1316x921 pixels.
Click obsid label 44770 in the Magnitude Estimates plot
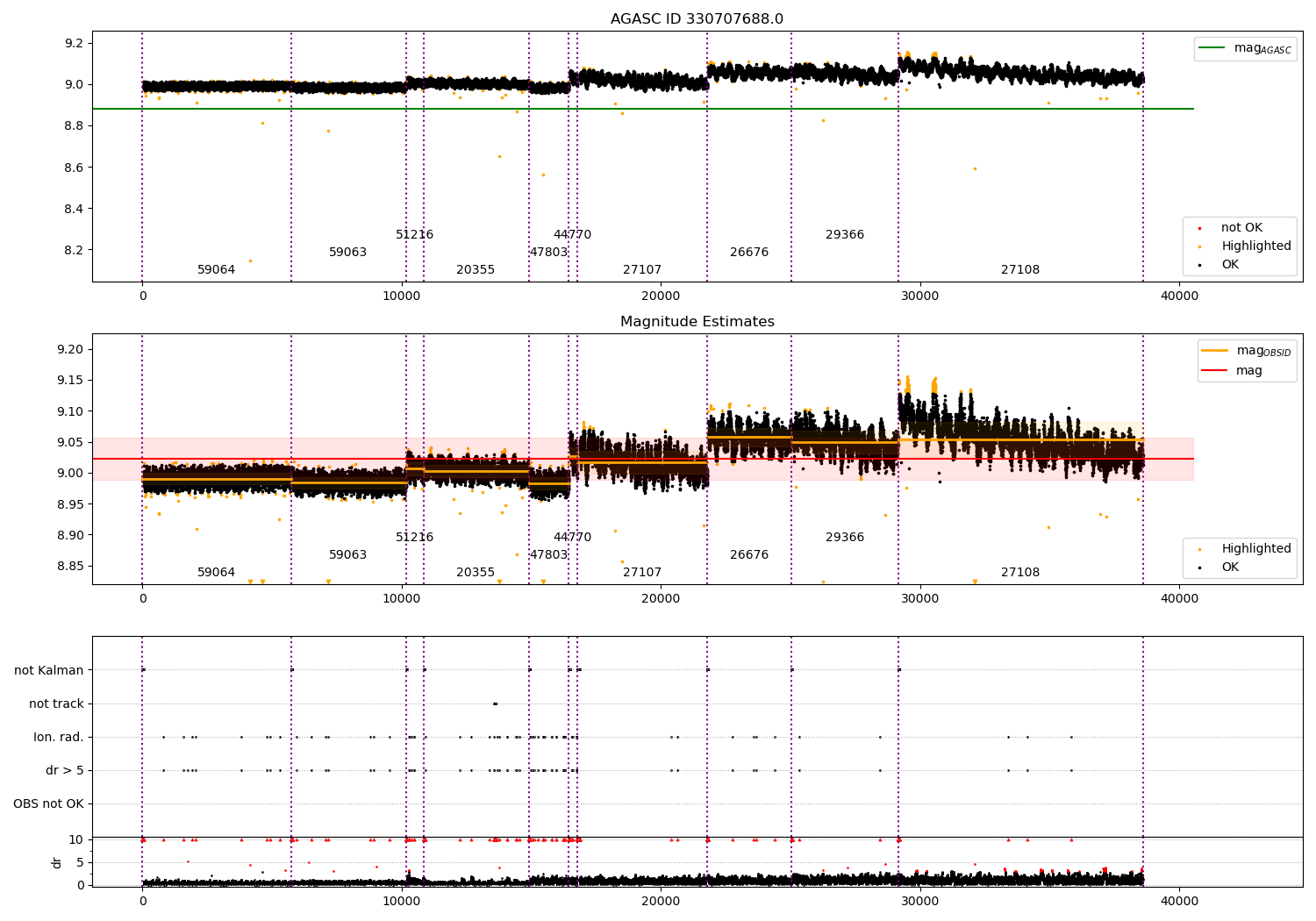point(572,538)
